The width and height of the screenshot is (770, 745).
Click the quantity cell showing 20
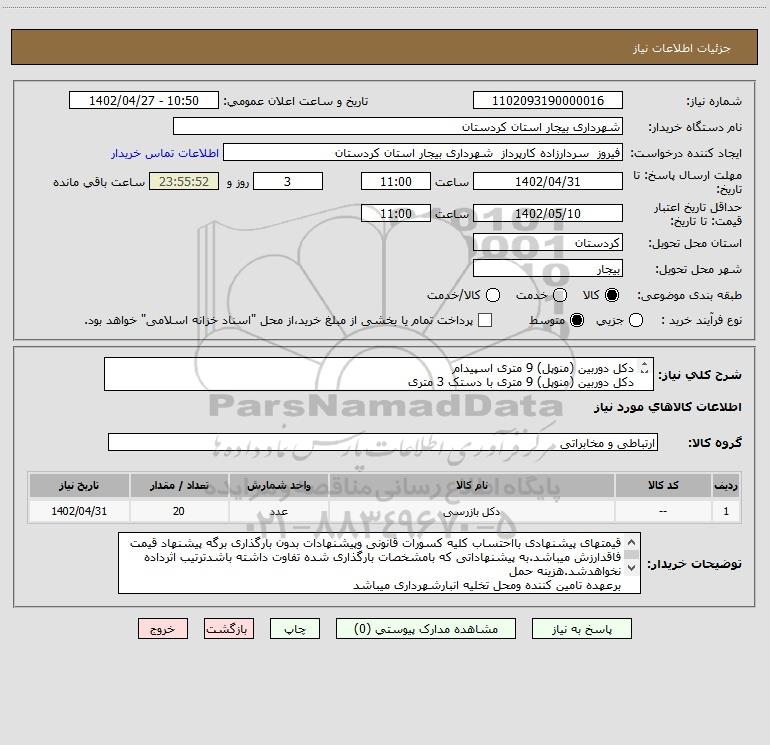(x=179, y=511)
